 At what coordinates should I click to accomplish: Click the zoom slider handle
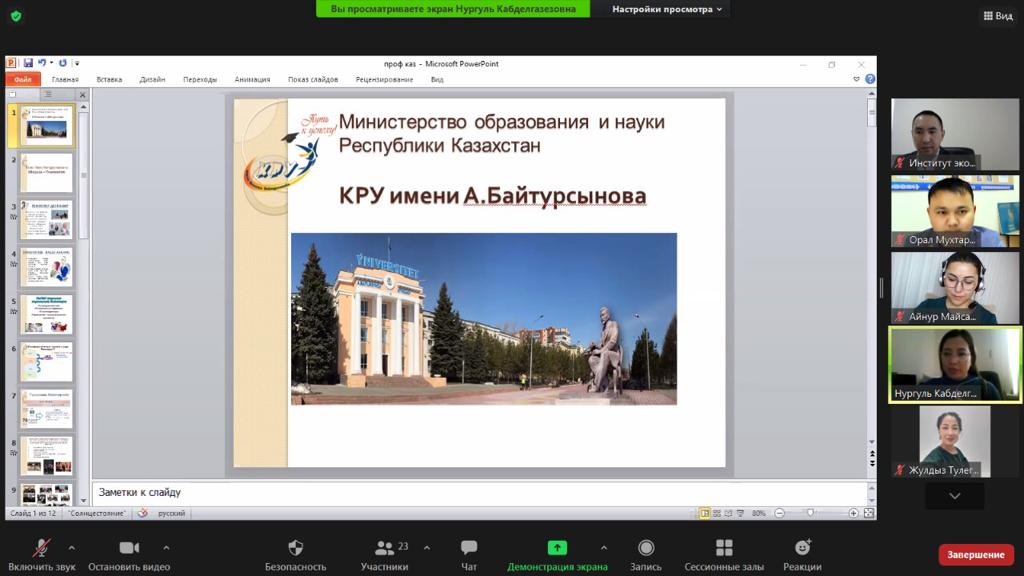[x=810, y=513]
